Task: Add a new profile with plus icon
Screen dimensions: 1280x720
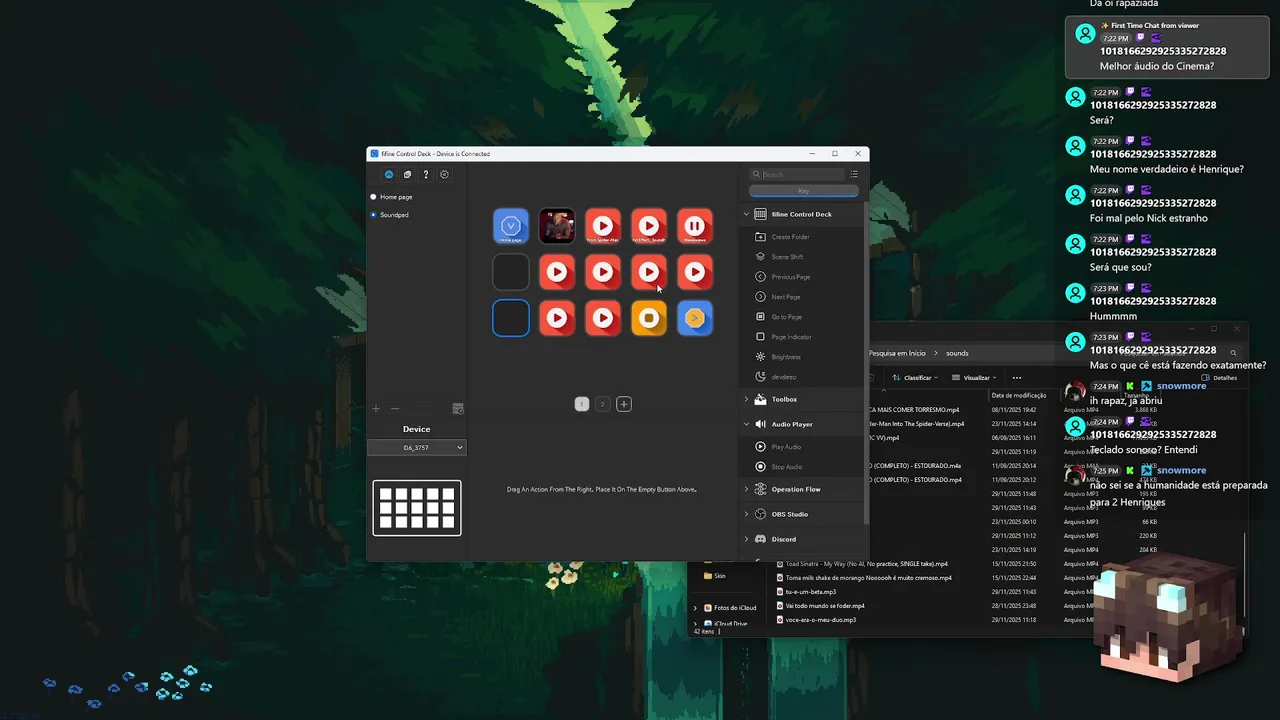Action: pos(376,408)
